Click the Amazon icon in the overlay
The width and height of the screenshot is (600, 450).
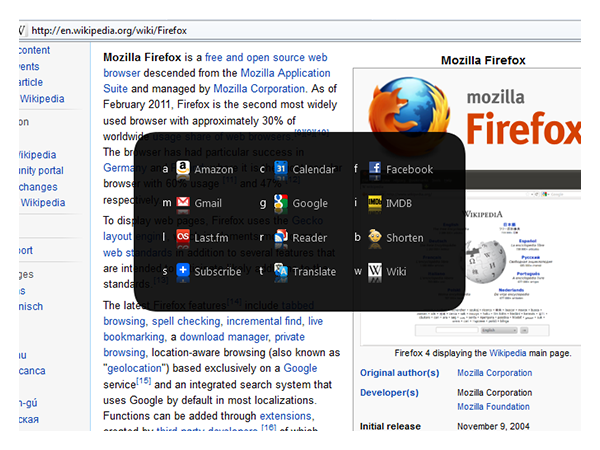(183, 169)
